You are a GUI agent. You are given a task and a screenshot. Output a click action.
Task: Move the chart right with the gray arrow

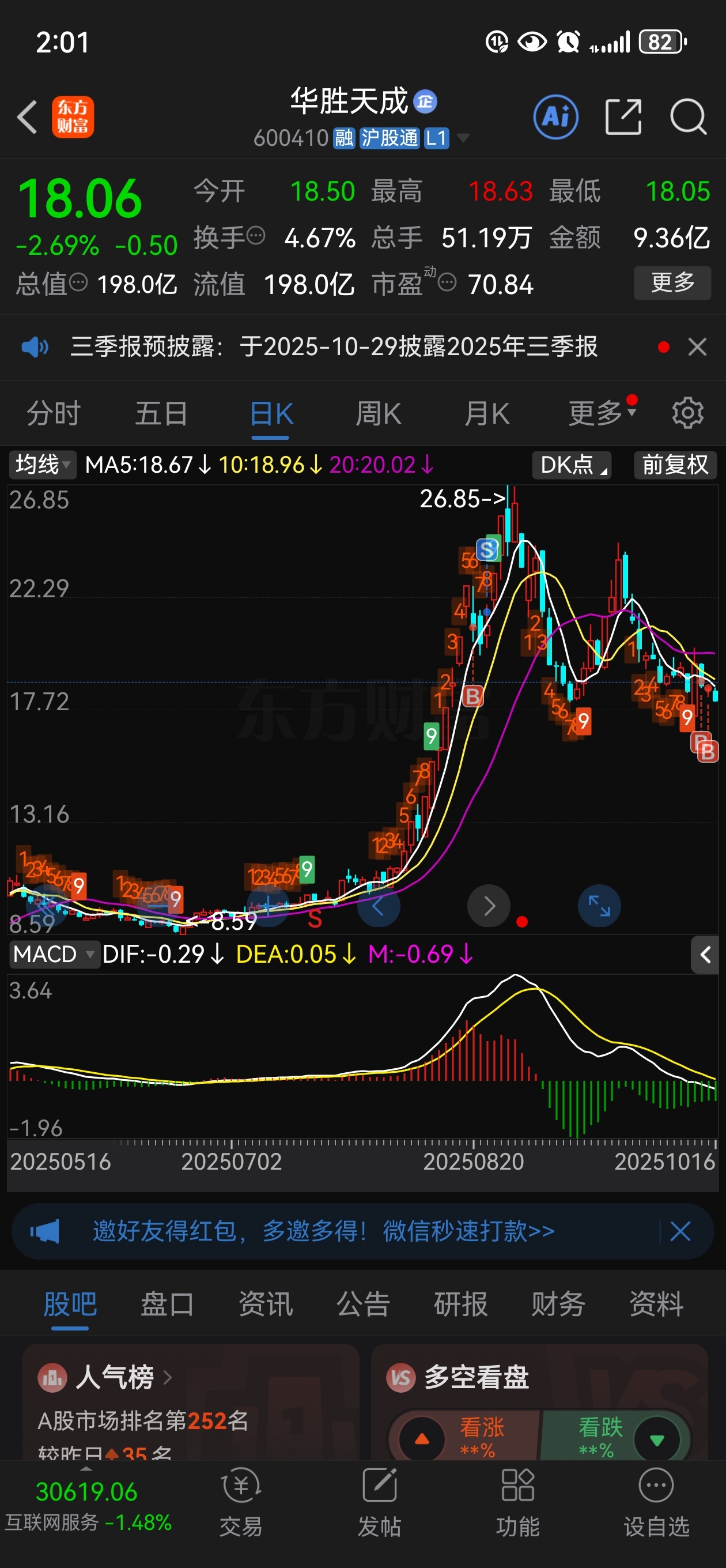click(x=489, y=906)
